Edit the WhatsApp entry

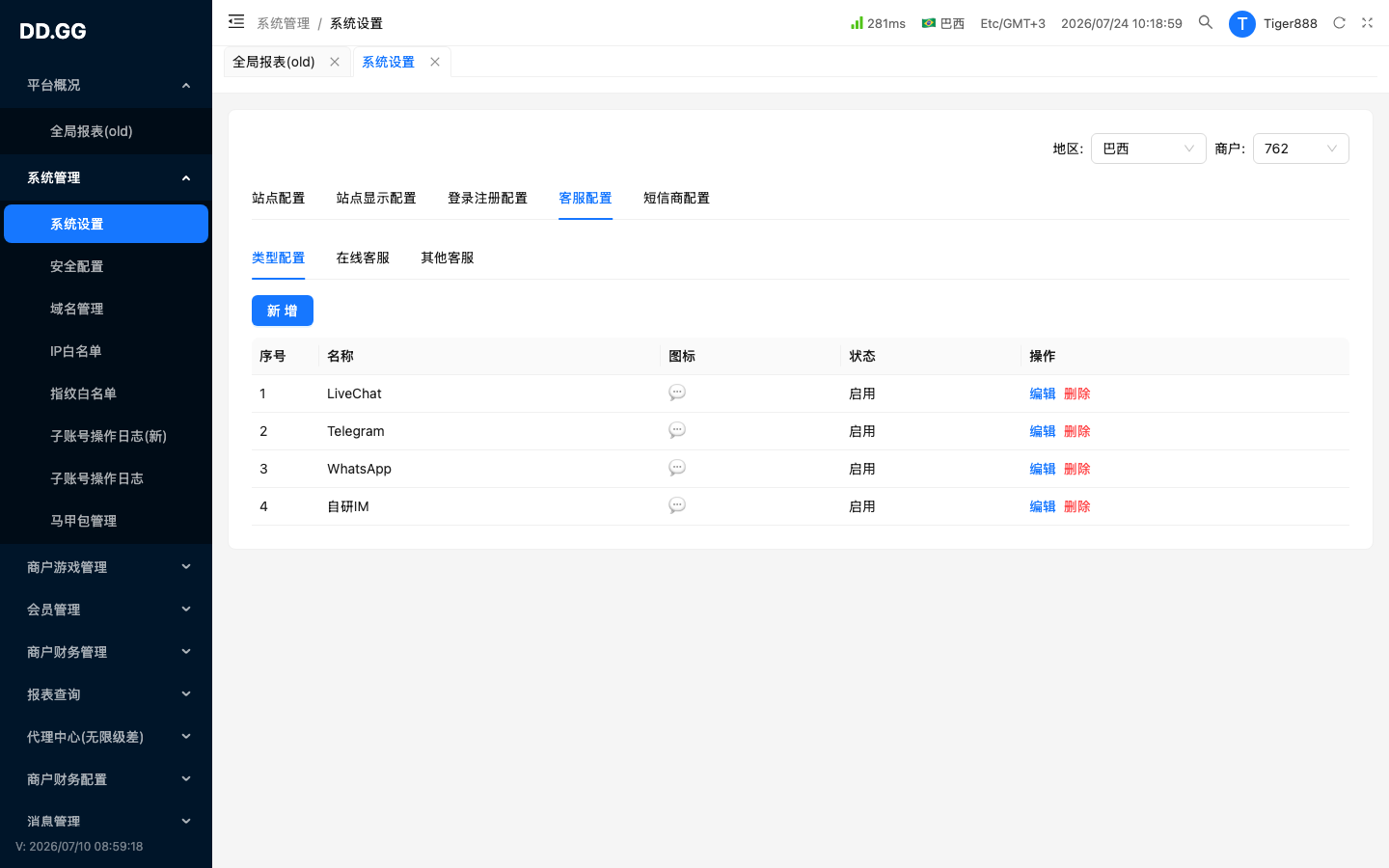(1043, 469)
